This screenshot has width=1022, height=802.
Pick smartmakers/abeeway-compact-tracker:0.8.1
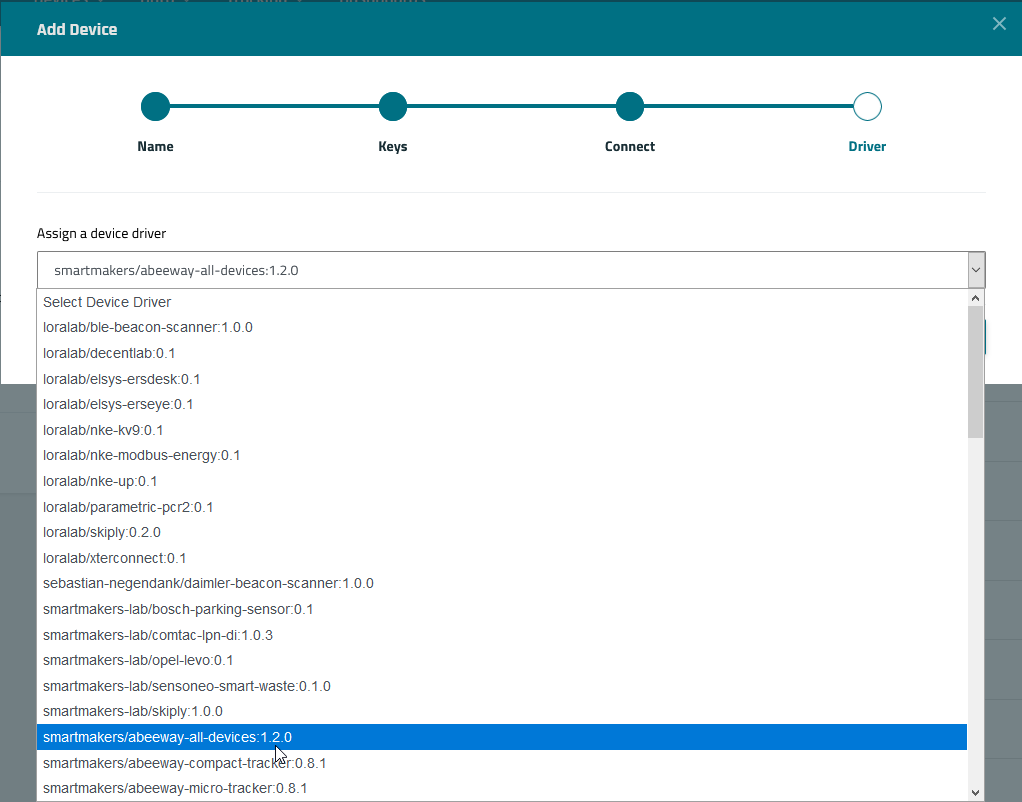click(184, 763)
